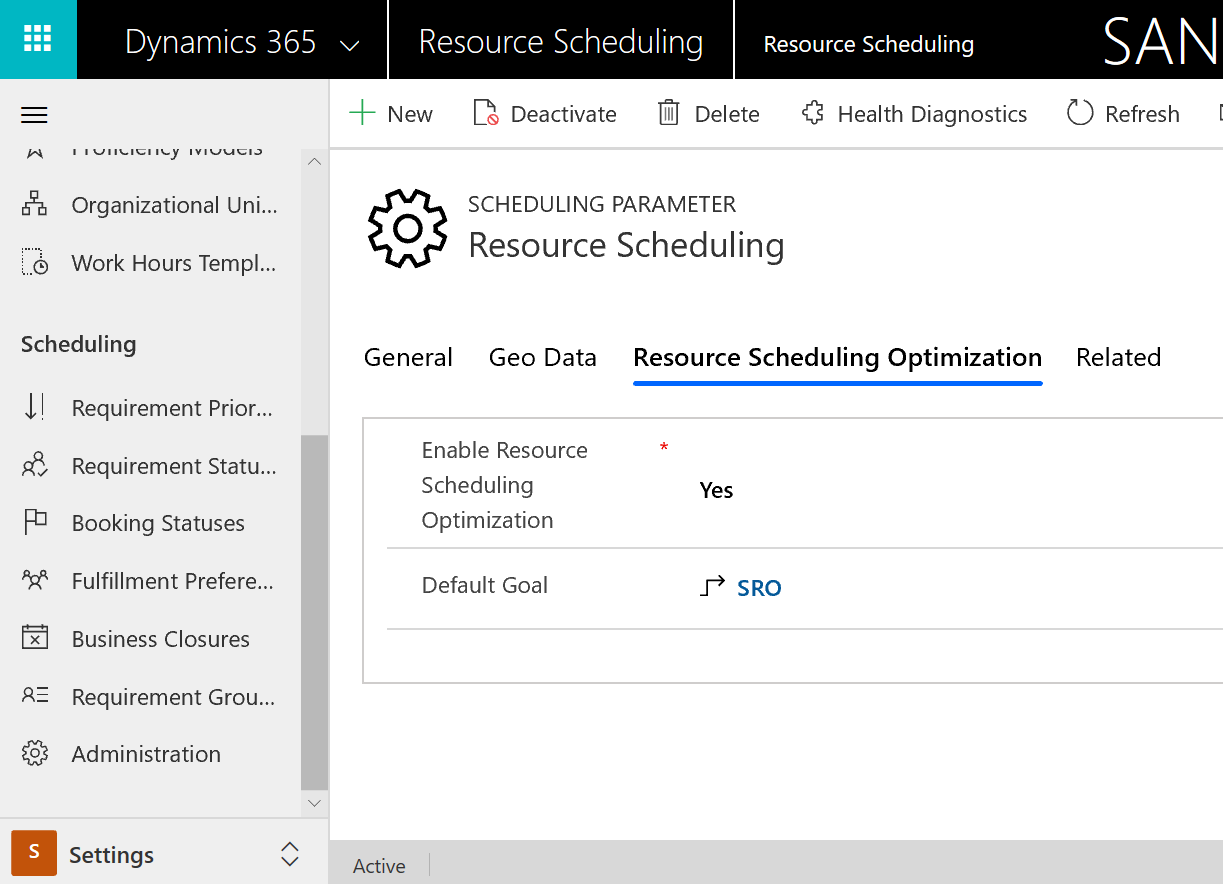Click the Deactivate document icon

pyautogui.click(x=486, y=113)
